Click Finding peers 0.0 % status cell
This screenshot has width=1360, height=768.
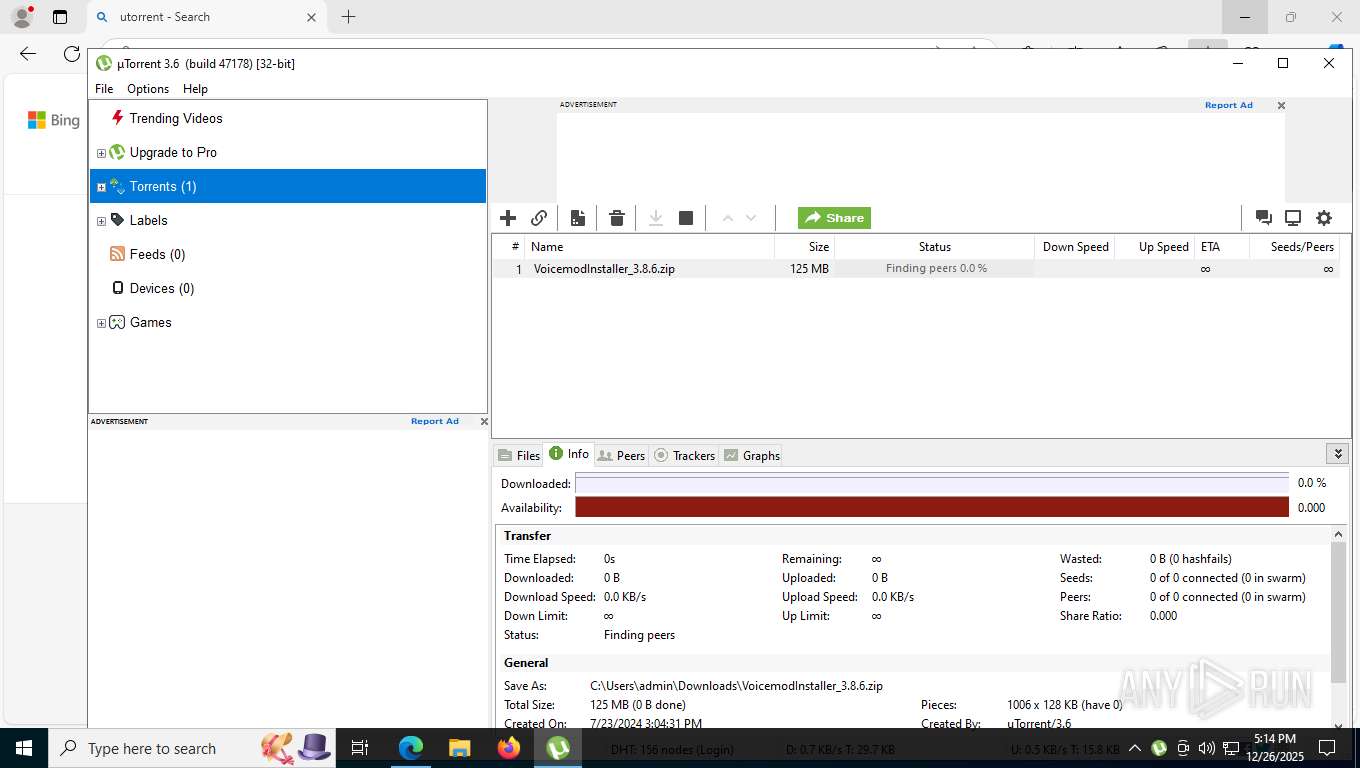pos(935,269)
